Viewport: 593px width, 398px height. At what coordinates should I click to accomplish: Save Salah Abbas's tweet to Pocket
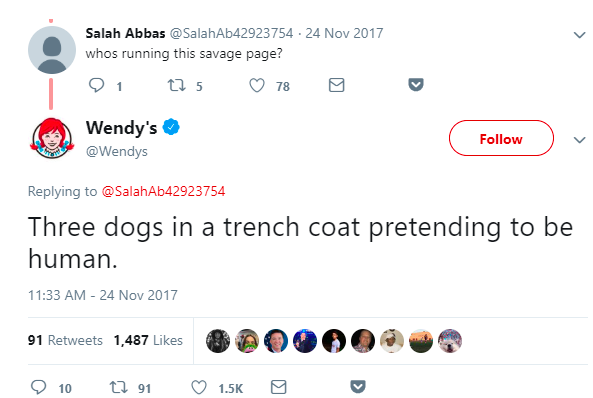point(416,84)
